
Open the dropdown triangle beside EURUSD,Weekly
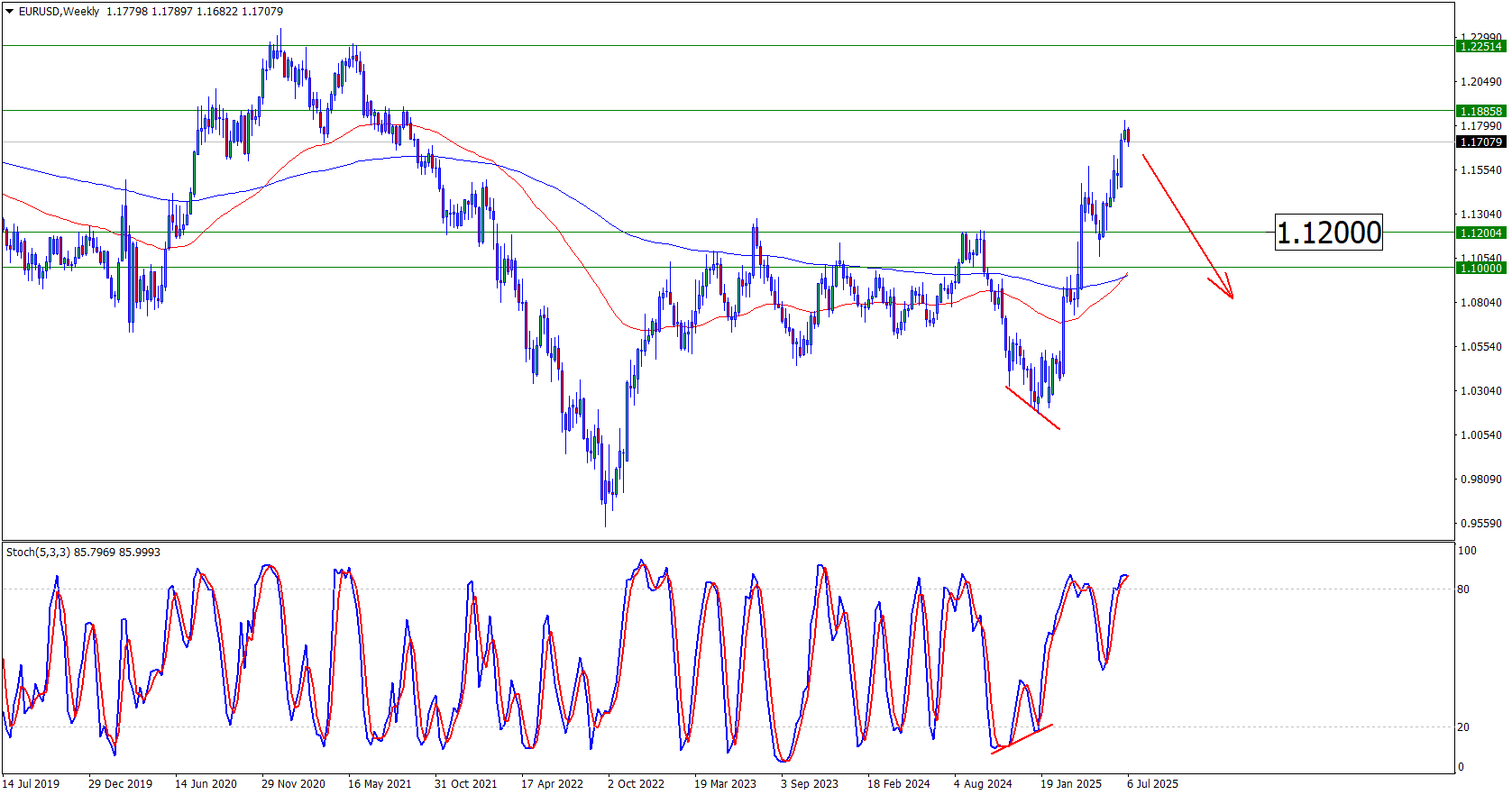tap(10, 12)
